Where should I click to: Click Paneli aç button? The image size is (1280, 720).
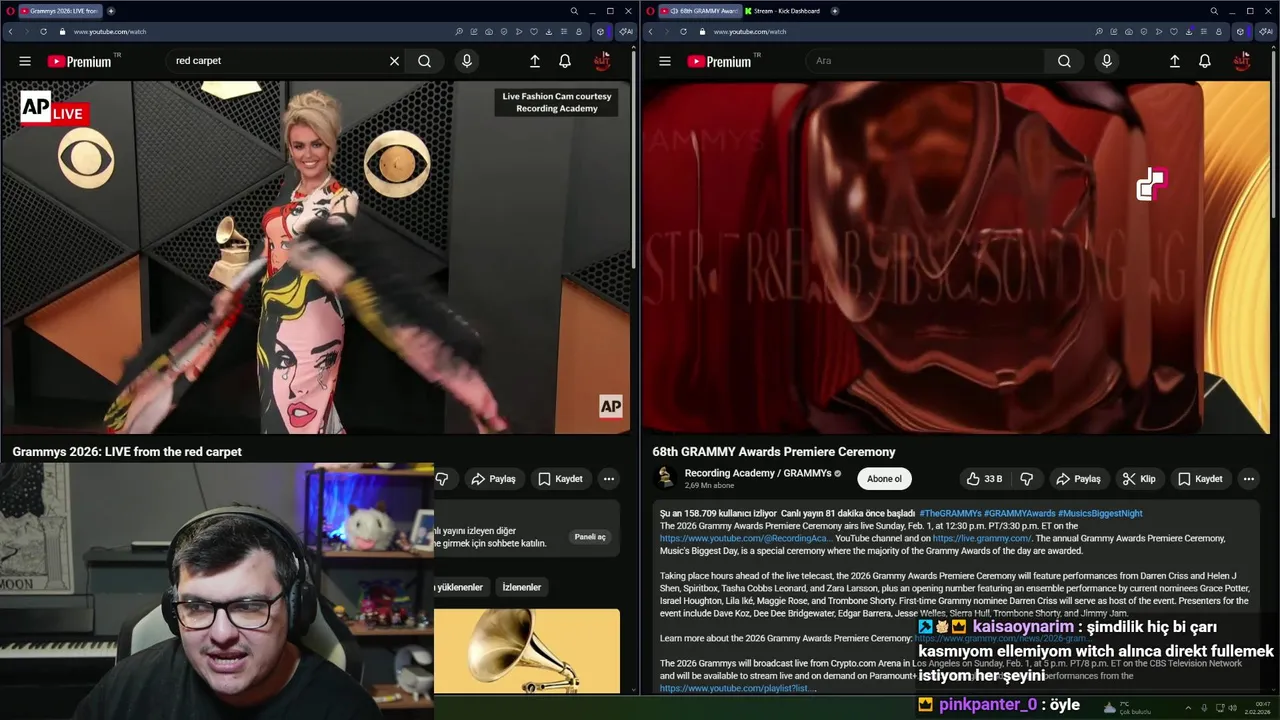coord(590,537)
